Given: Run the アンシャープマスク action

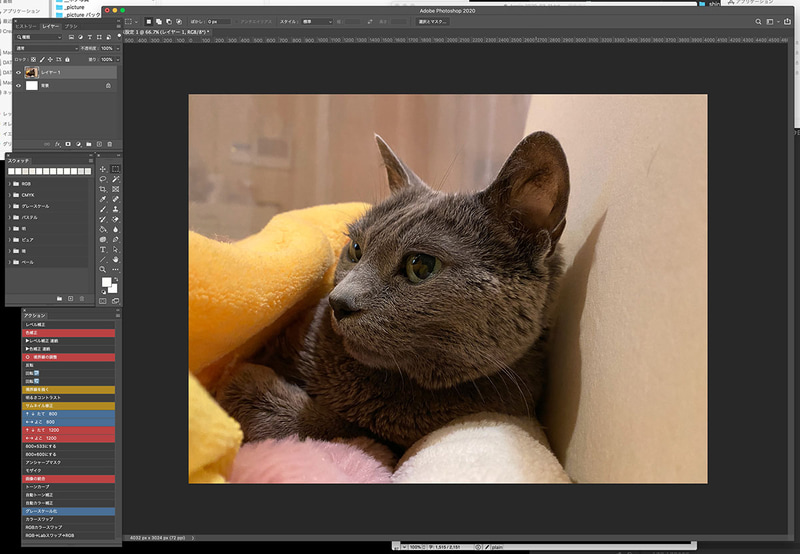Looking at the screenshot, I should [x=69, y=463].
